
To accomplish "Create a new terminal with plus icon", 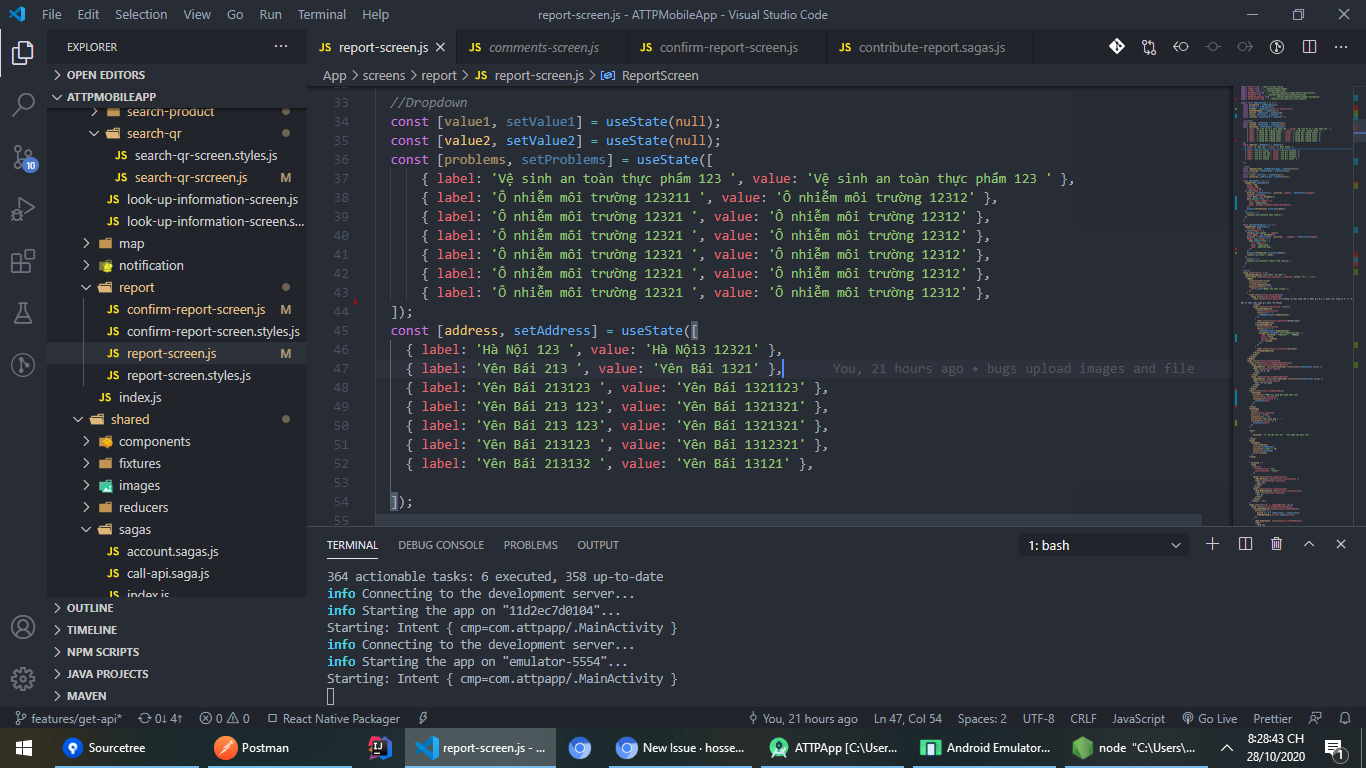I will tap(1213, 544).
